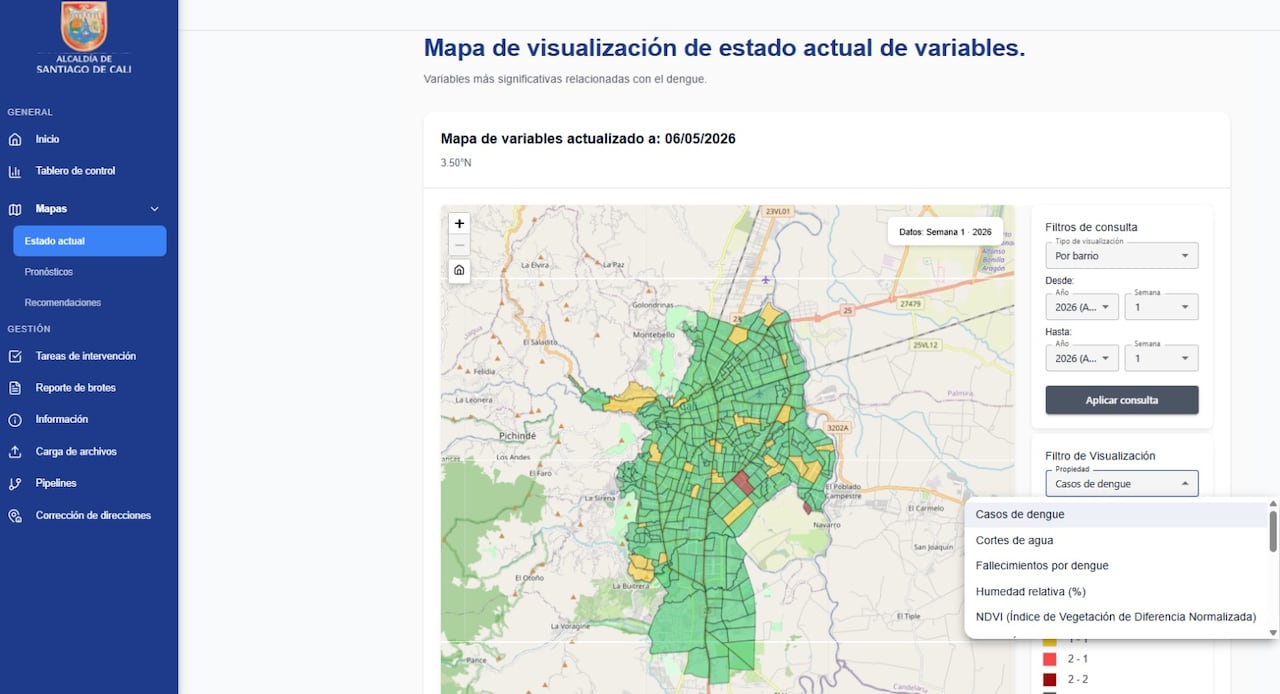Click the Corrección de direcciones location icon
This screenshot has height=694, width=1280.
coord(15,516)
